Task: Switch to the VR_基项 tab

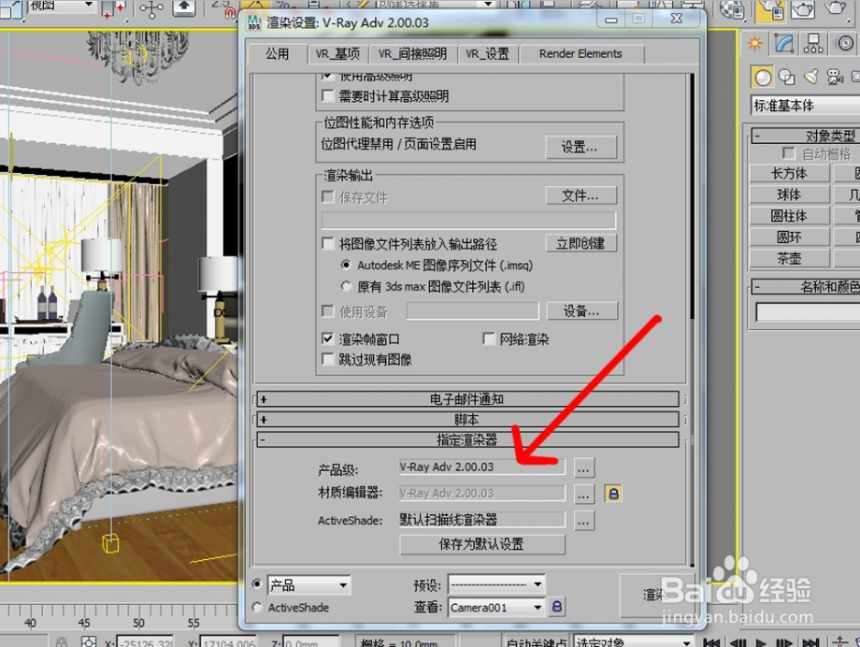Action: pos(337,54)
